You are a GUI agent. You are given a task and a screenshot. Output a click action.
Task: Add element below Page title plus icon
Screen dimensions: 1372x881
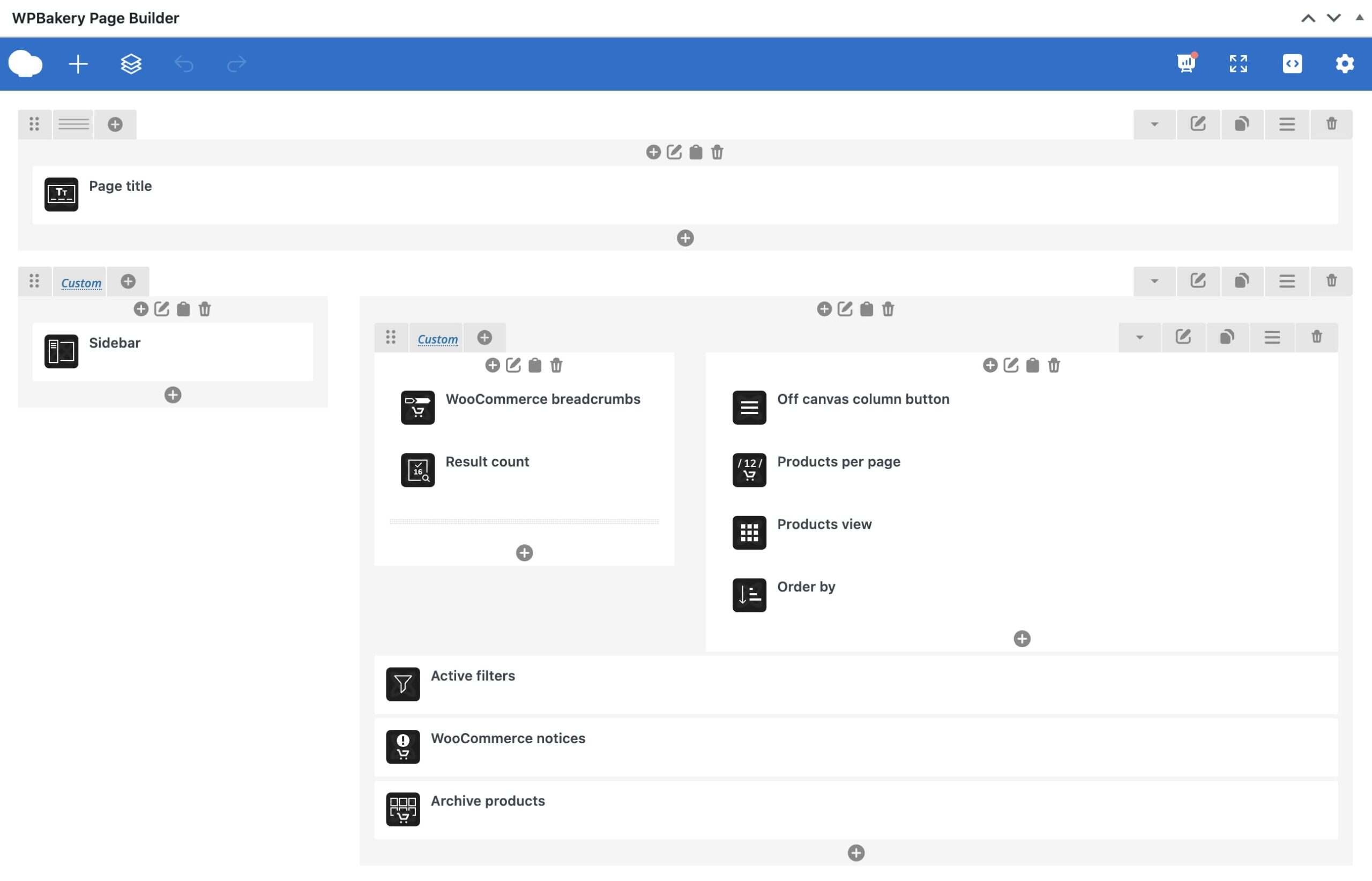[685, 238]
